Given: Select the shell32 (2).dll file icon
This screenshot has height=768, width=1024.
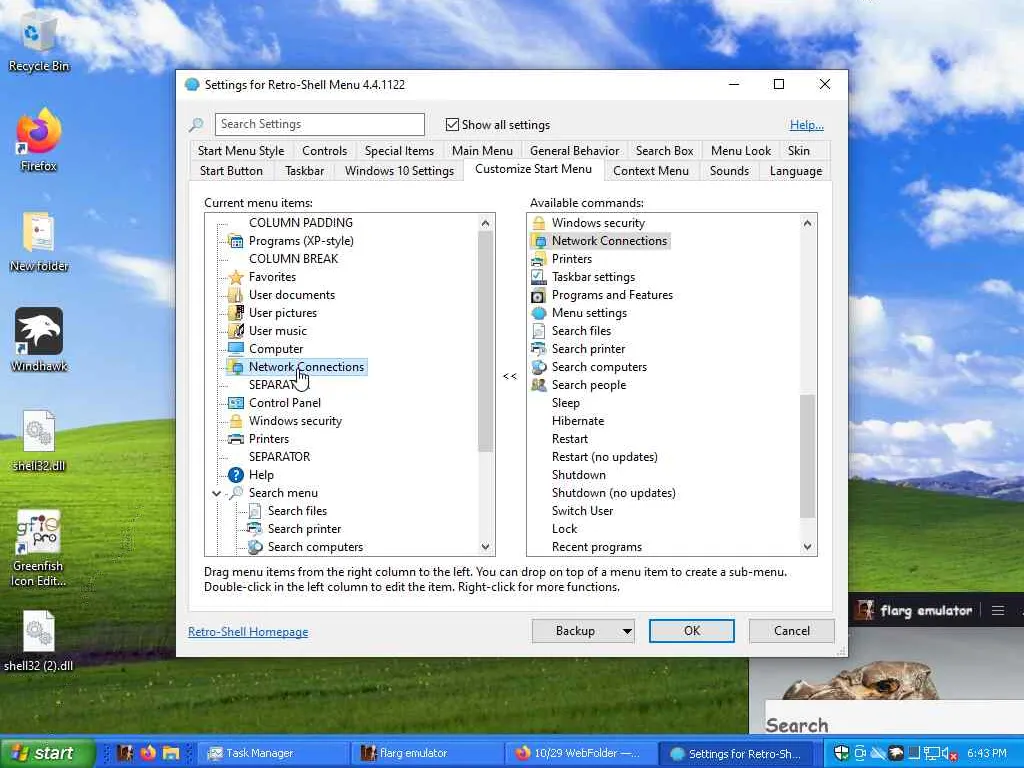Looking at the screenshot, I should tap(39, 641).
